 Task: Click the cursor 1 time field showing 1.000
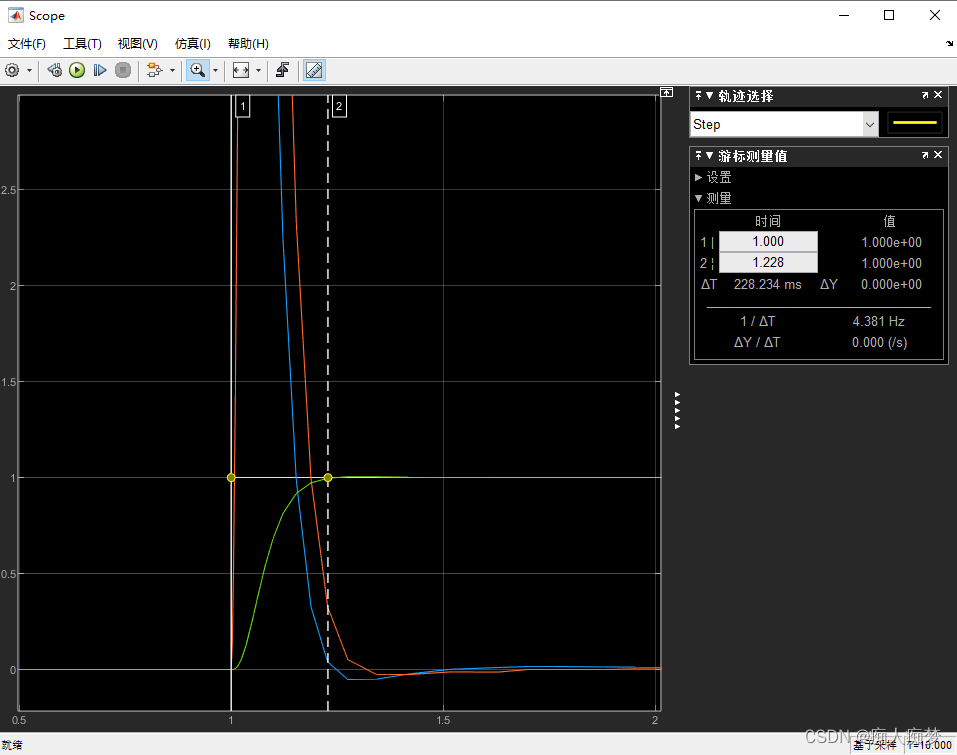pos(767,241)
